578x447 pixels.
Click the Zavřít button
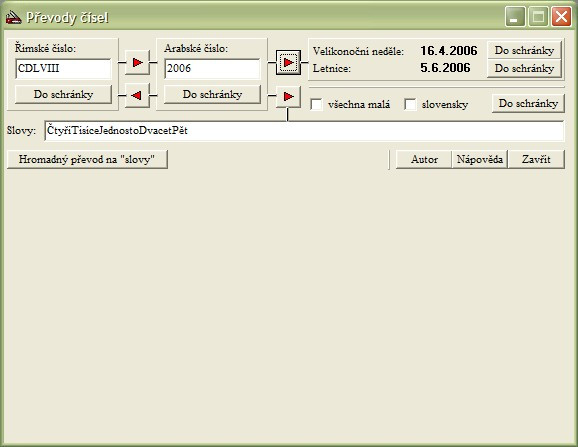coord(536,160)
